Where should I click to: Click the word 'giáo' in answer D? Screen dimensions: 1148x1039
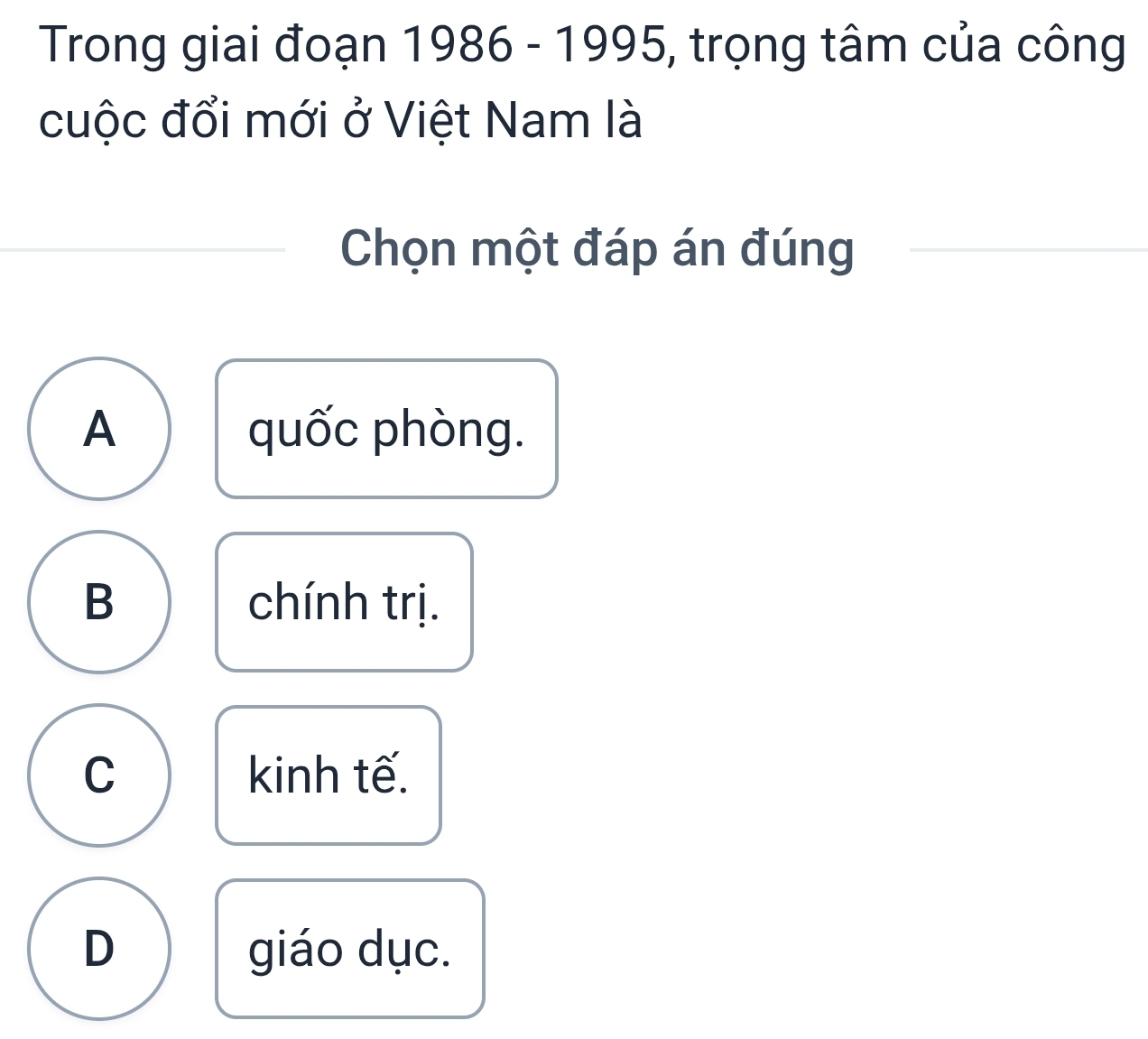coord(299,949)
